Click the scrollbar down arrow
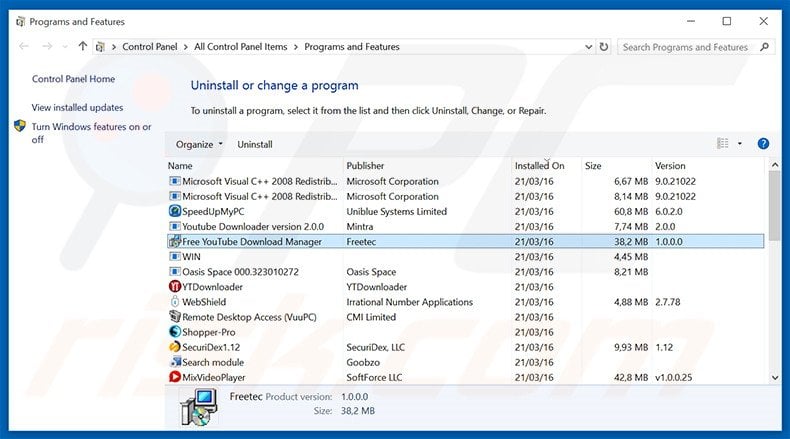This screenshot has width=790, height=439. 775,378
